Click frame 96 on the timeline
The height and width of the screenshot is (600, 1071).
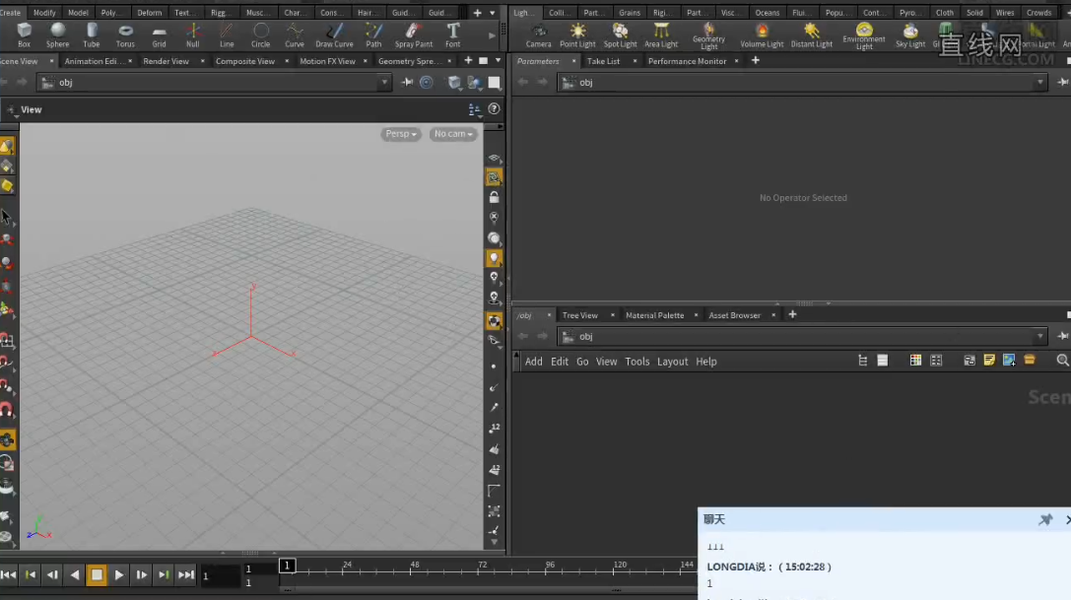point(549,566)
